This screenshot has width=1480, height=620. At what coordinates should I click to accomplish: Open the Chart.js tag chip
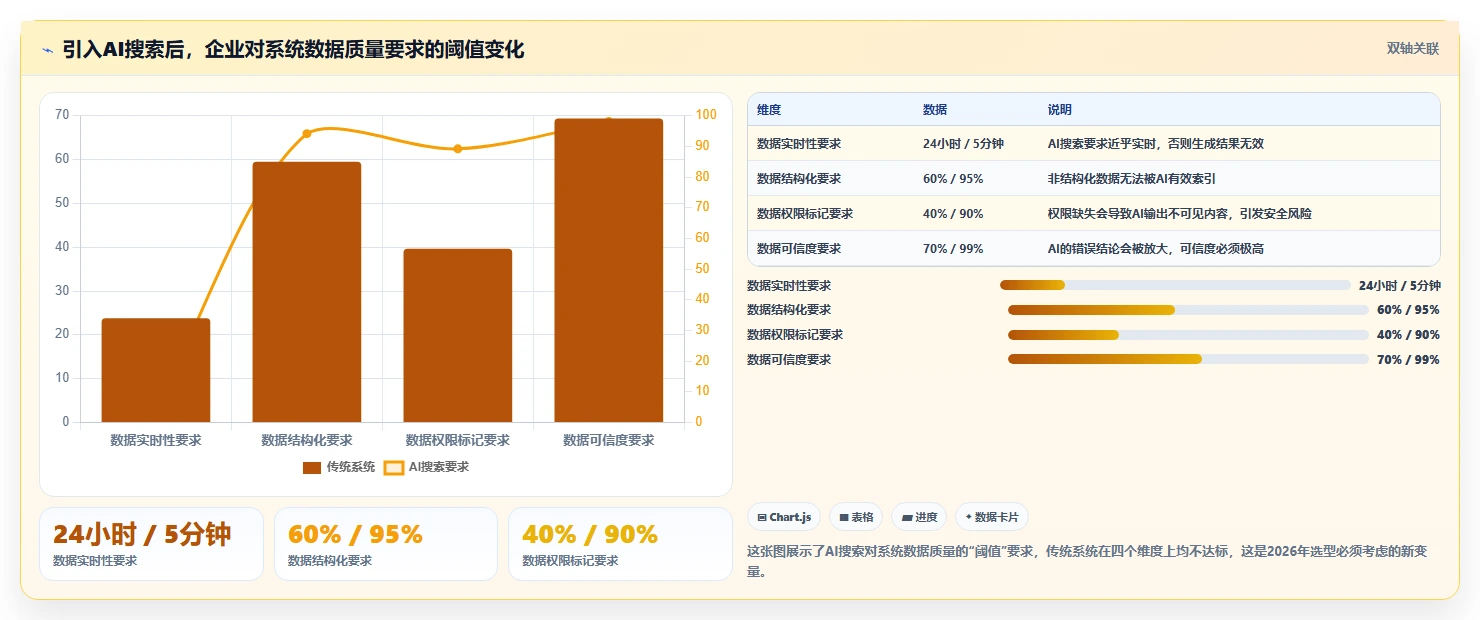(784, 517)
